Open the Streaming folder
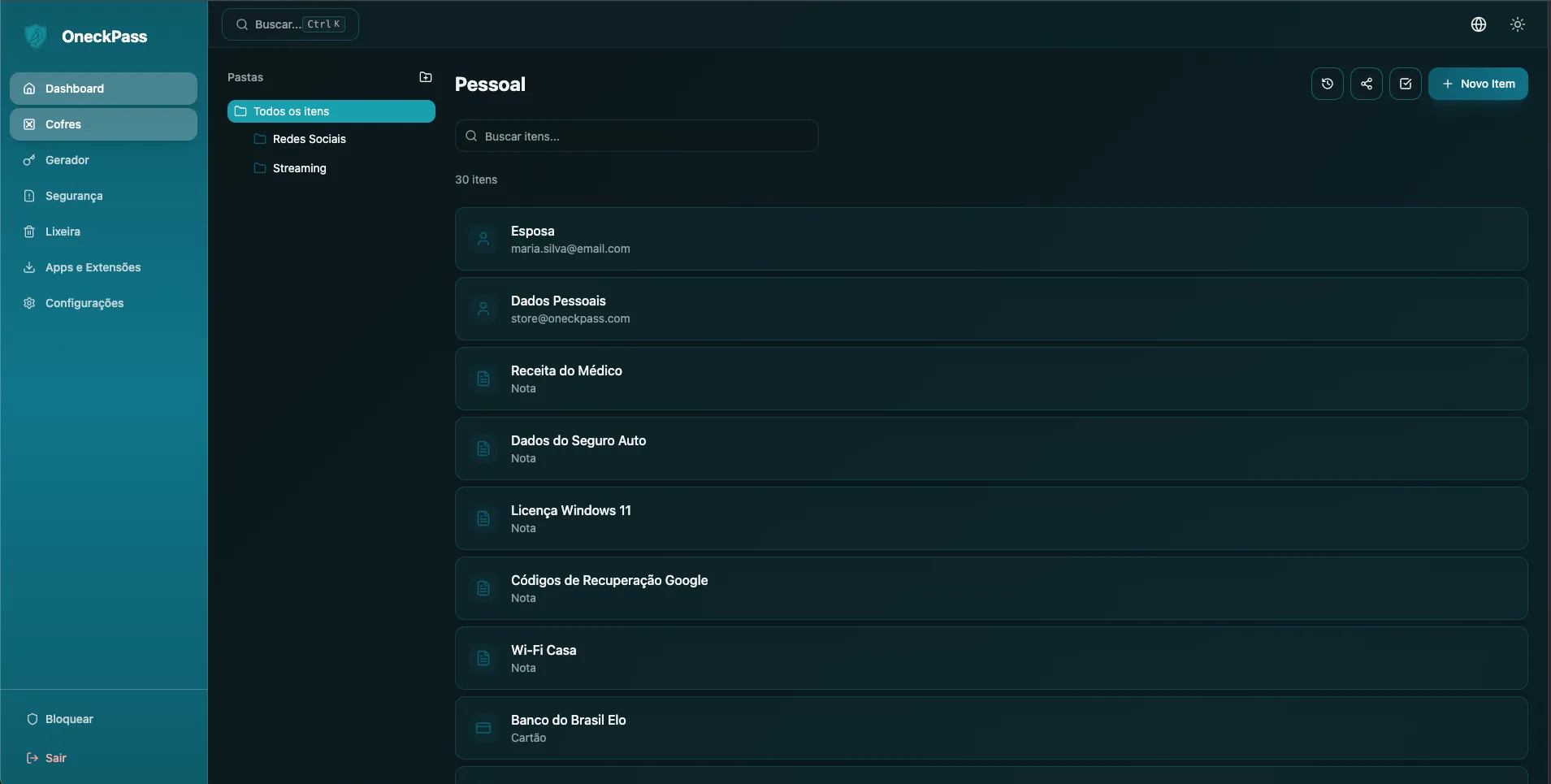This screenshot has width=1551, height=784. coord(299,168)
